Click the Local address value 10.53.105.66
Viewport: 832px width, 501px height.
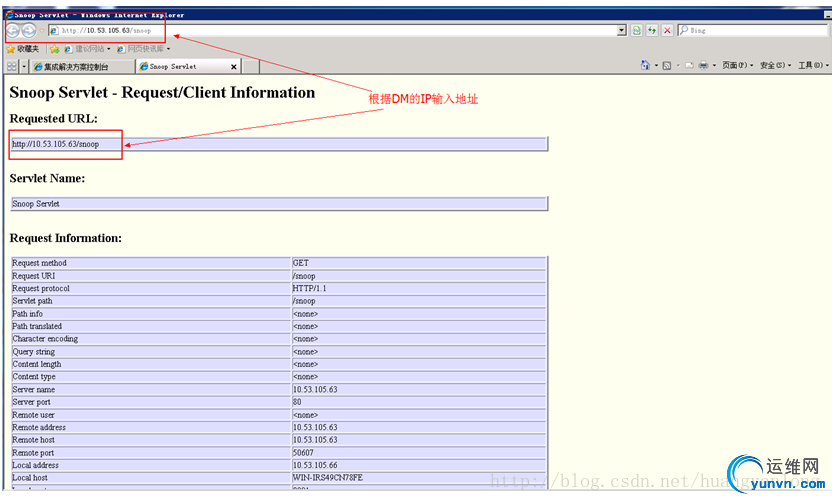click(x=315, y=465)
